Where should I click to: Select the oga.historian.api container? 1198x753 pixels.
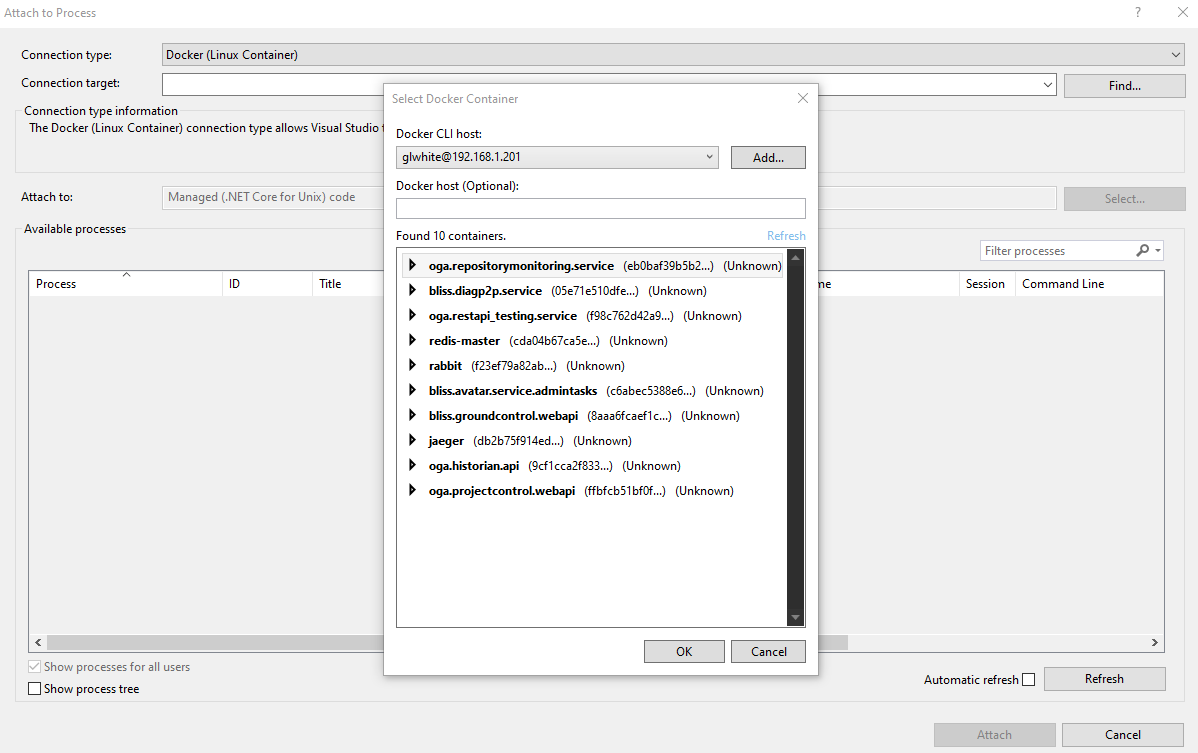pyautogui.click(x=554, y=466)
